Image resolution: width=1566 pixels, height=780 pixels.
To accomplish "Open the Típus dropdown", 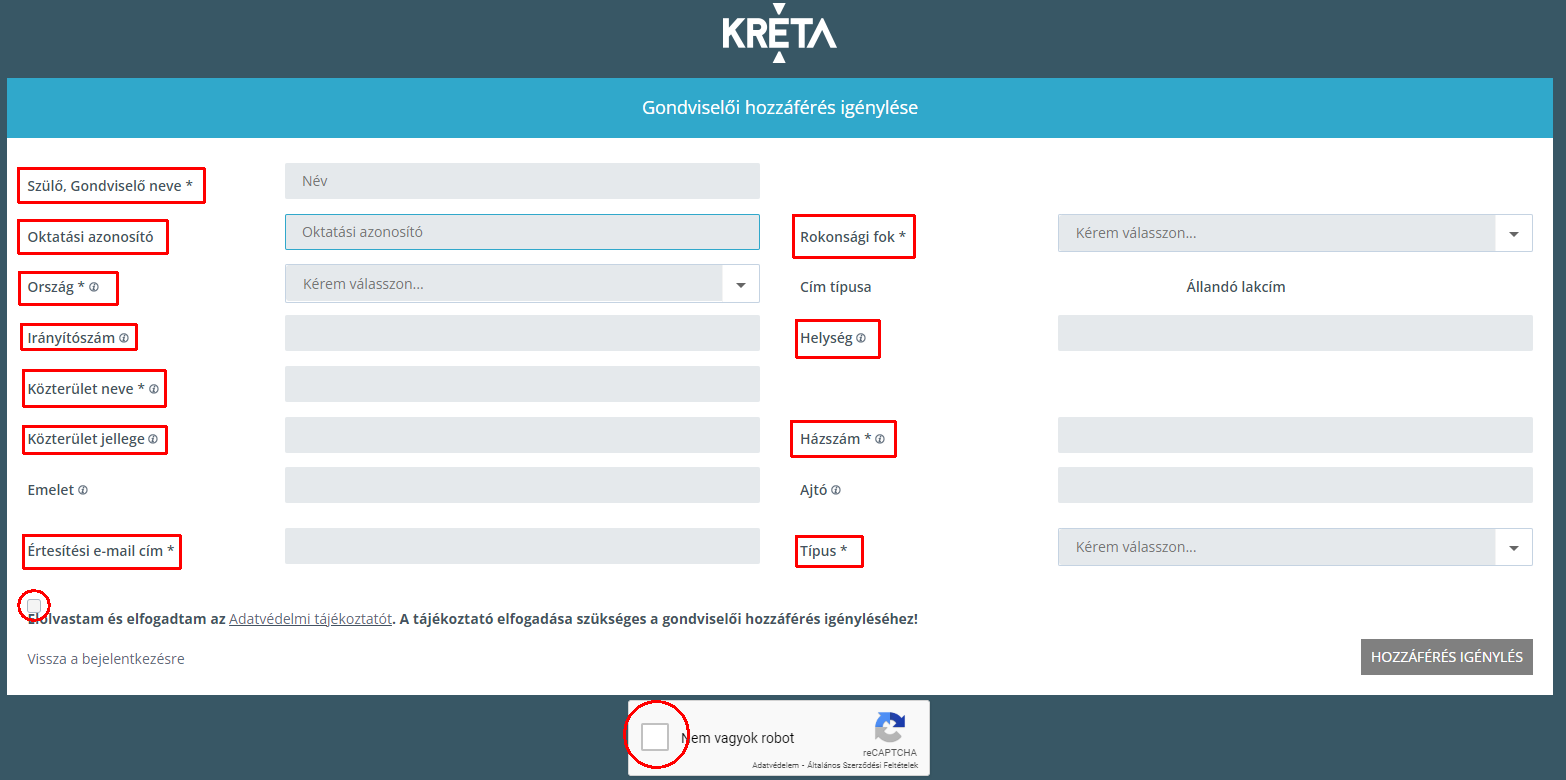I will (1295, 547).
